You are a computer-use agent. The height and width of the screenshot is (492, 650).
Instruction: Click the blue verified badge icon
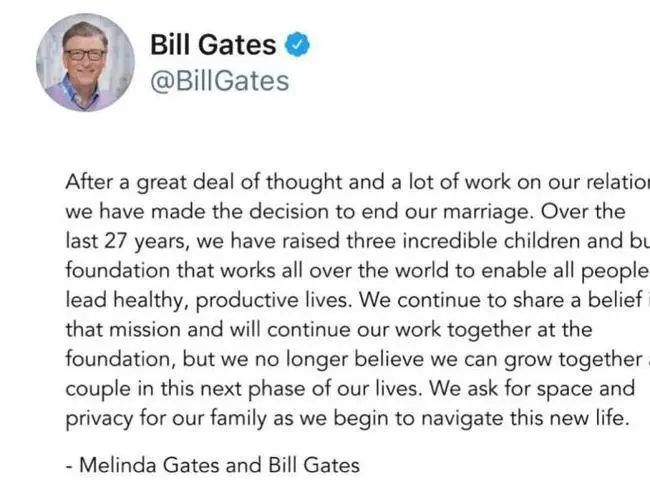coord(297,44)
